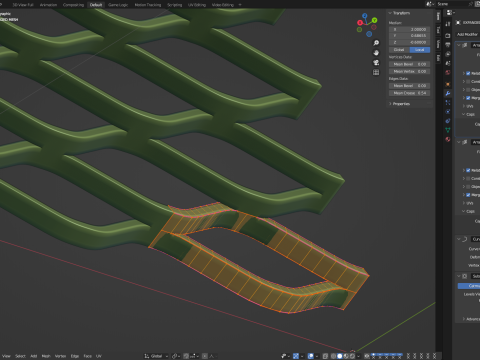Open the Mesh menu in viewport header

tap(46, 356)
